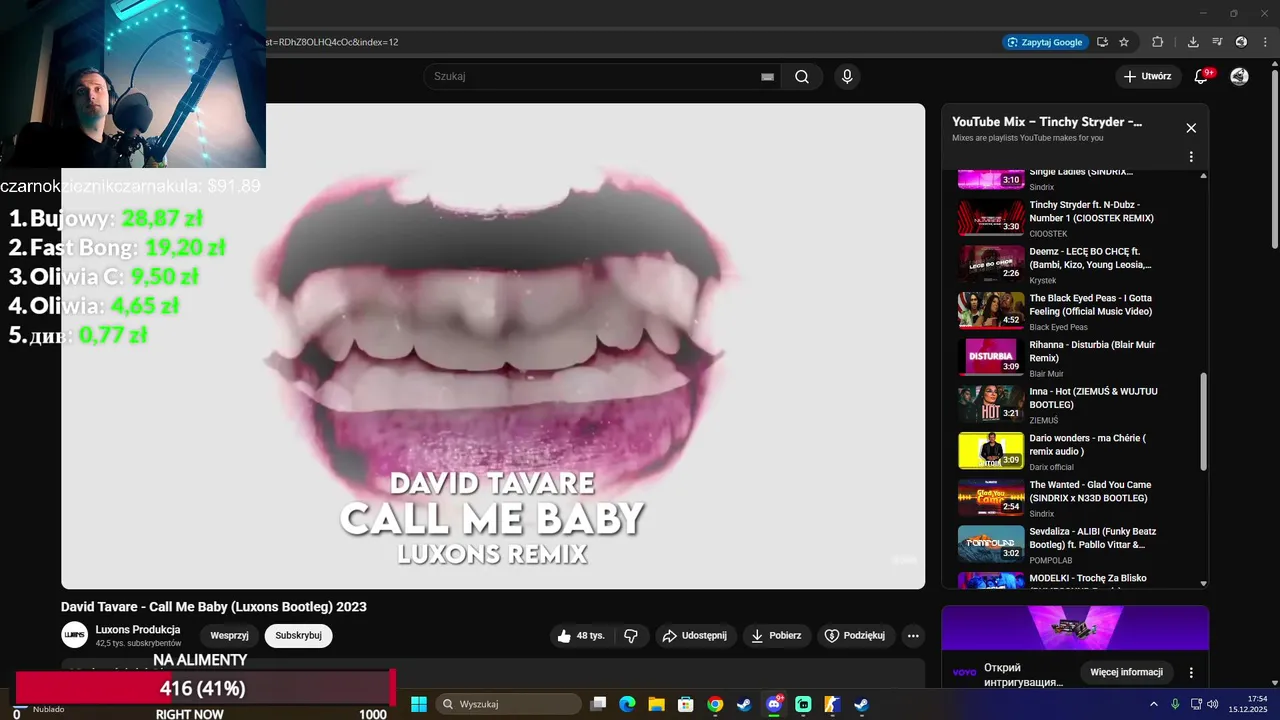Click the Subskrybuj button
Image resolution: width=1280 pixels, height=720 pixels.
tap(298, 635)
